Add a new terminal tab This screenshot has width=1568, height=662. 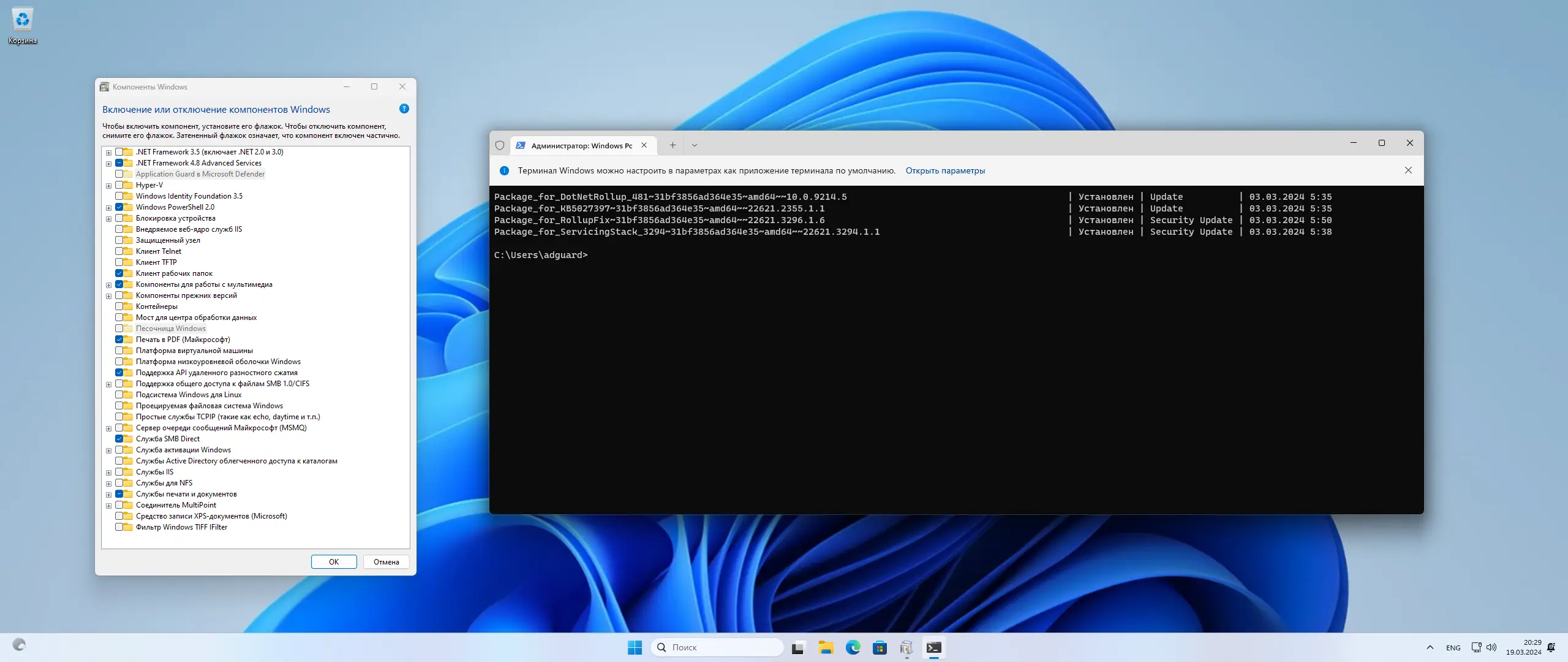673,145
